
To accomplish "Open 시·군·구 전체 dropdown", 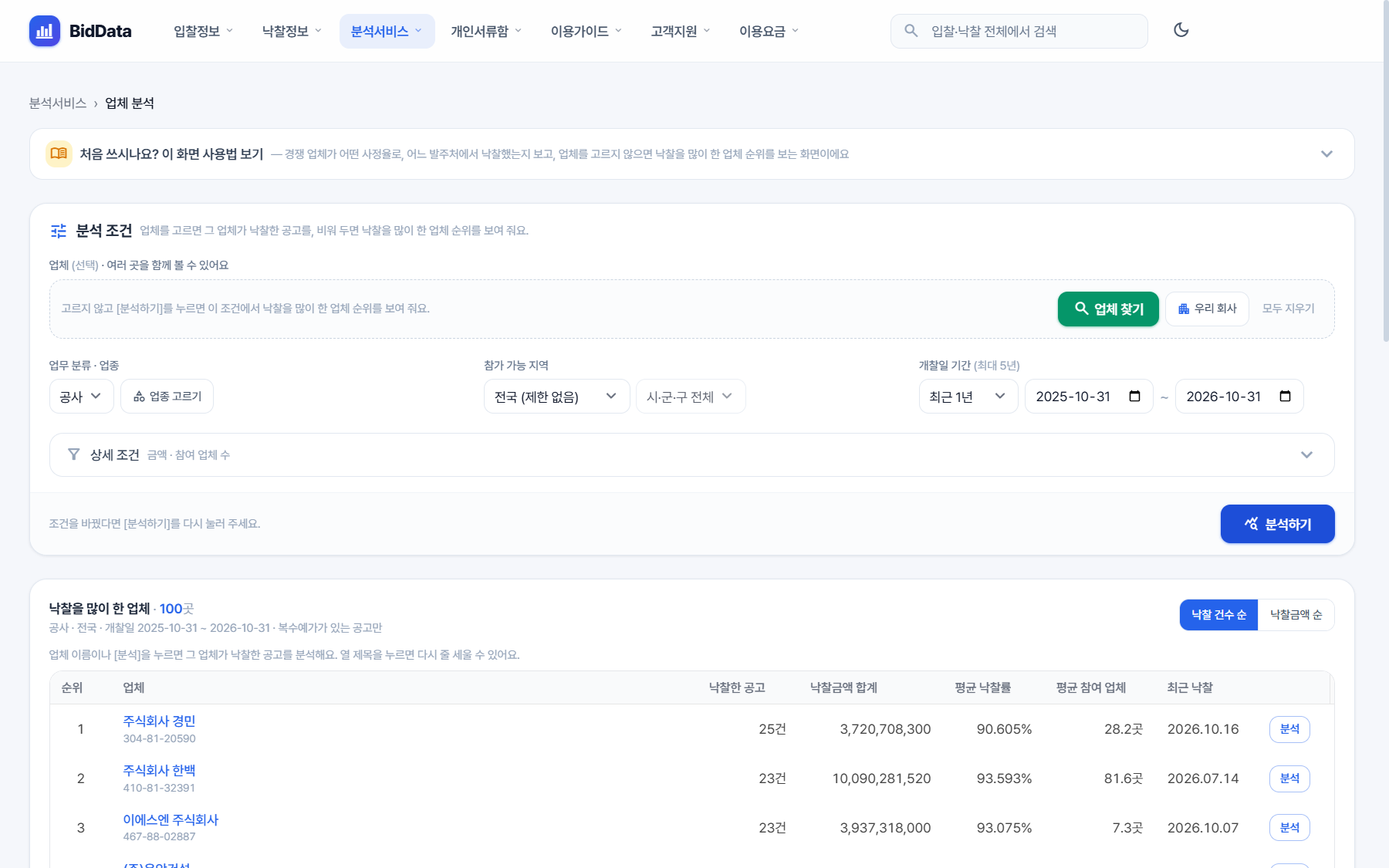I will point(691,396).
